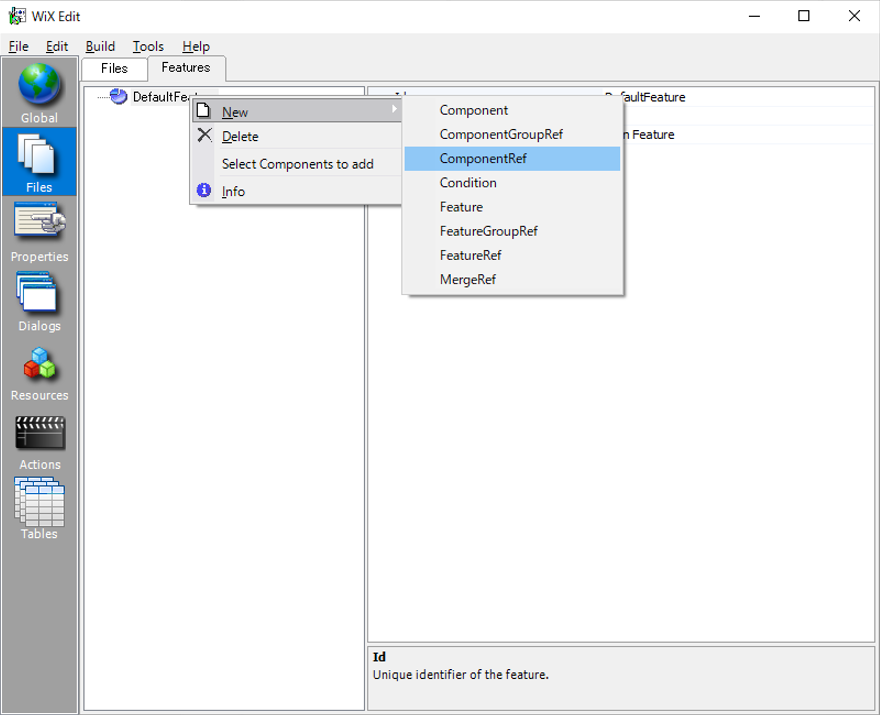Switch to the Files tab
The height and width of the screenshot is (715, 880).
point(114,68)
